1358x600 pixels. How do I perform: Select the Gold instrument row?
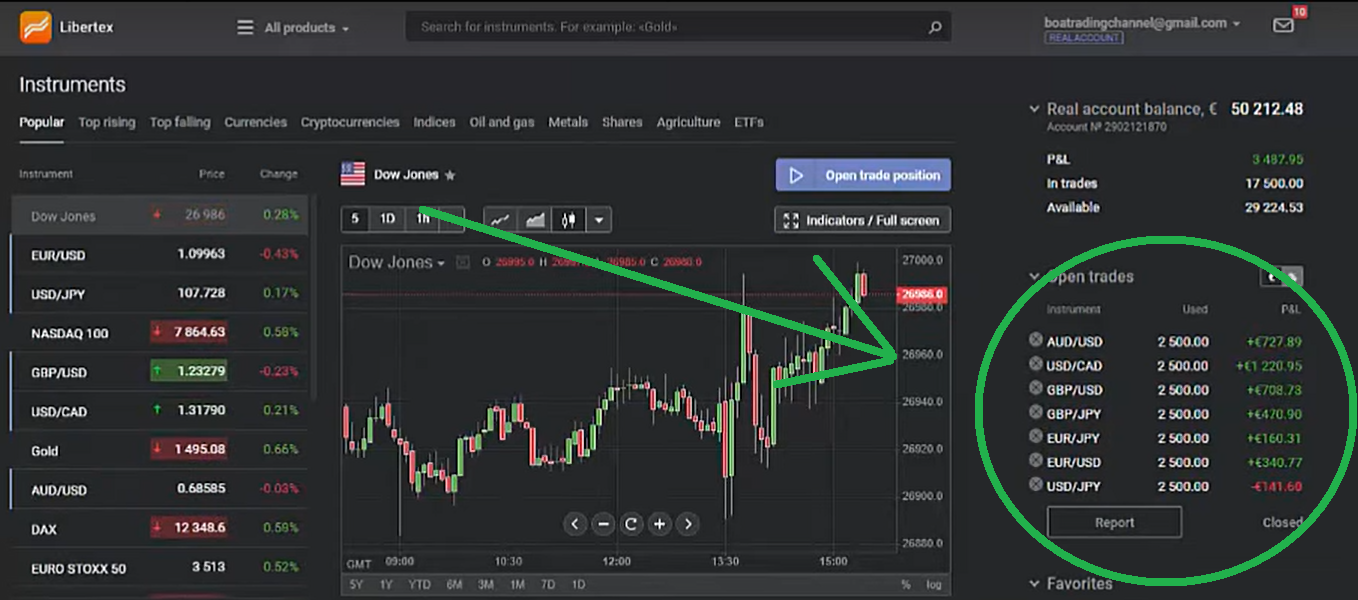click(x=160, y=450)
